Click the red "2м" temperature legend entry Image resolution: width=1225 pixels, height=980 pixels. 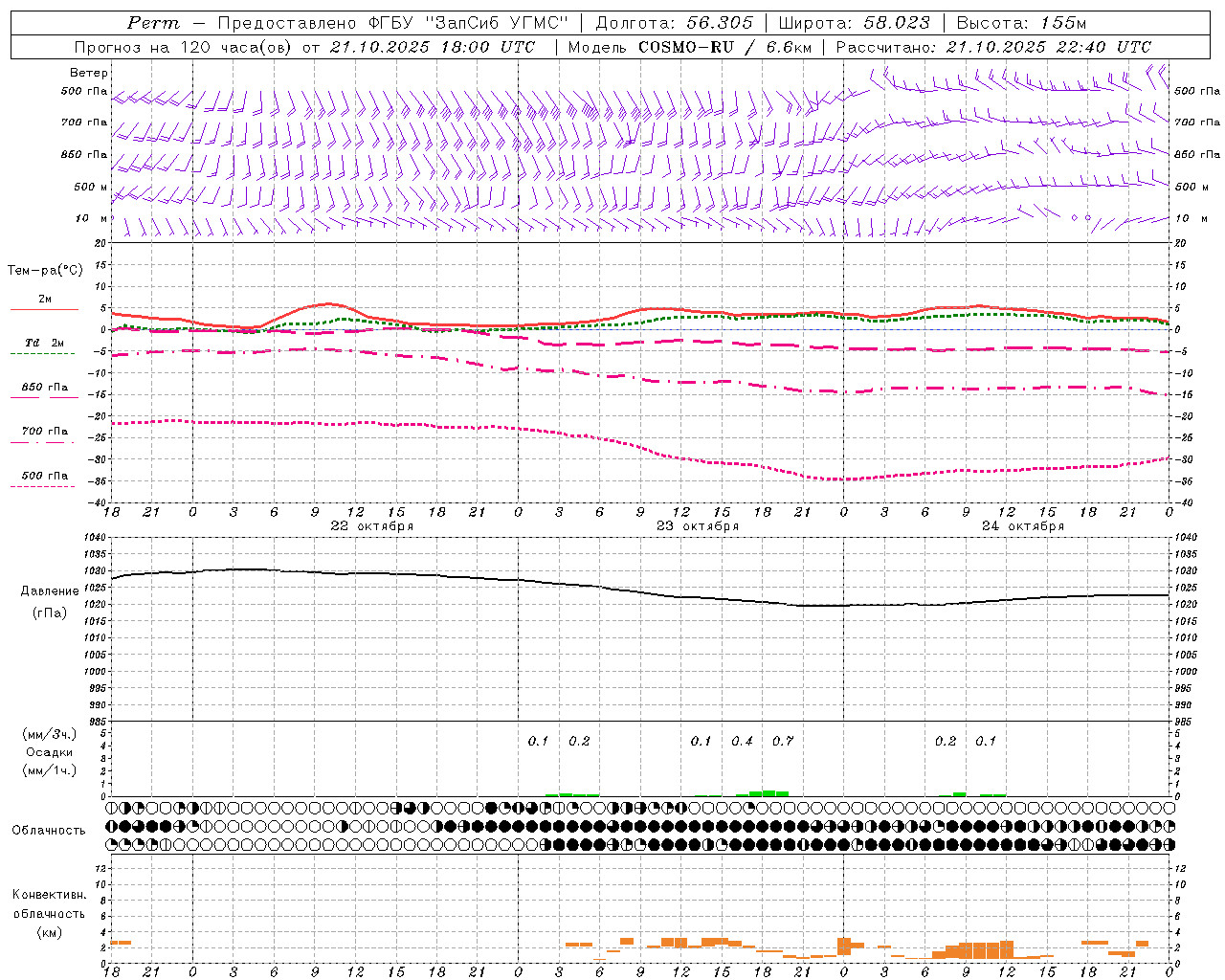click(45, 300)
